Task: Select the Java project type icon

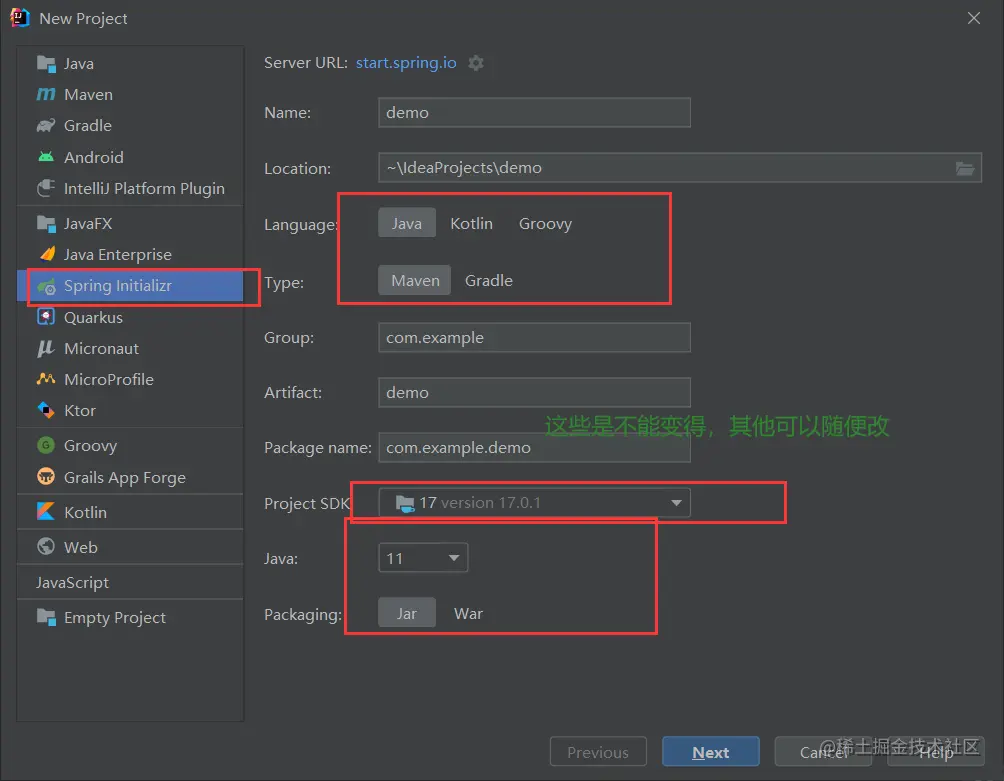Action: [46, 63]
